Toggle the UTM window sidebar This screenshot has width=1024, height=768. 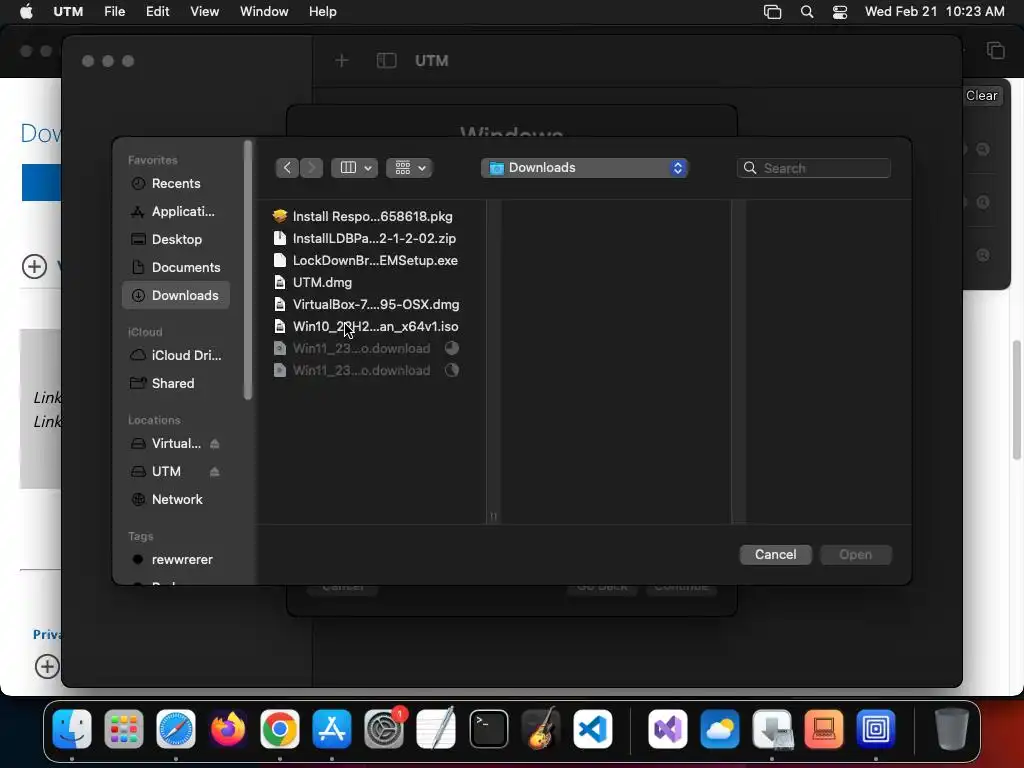(x=387, y=61)
